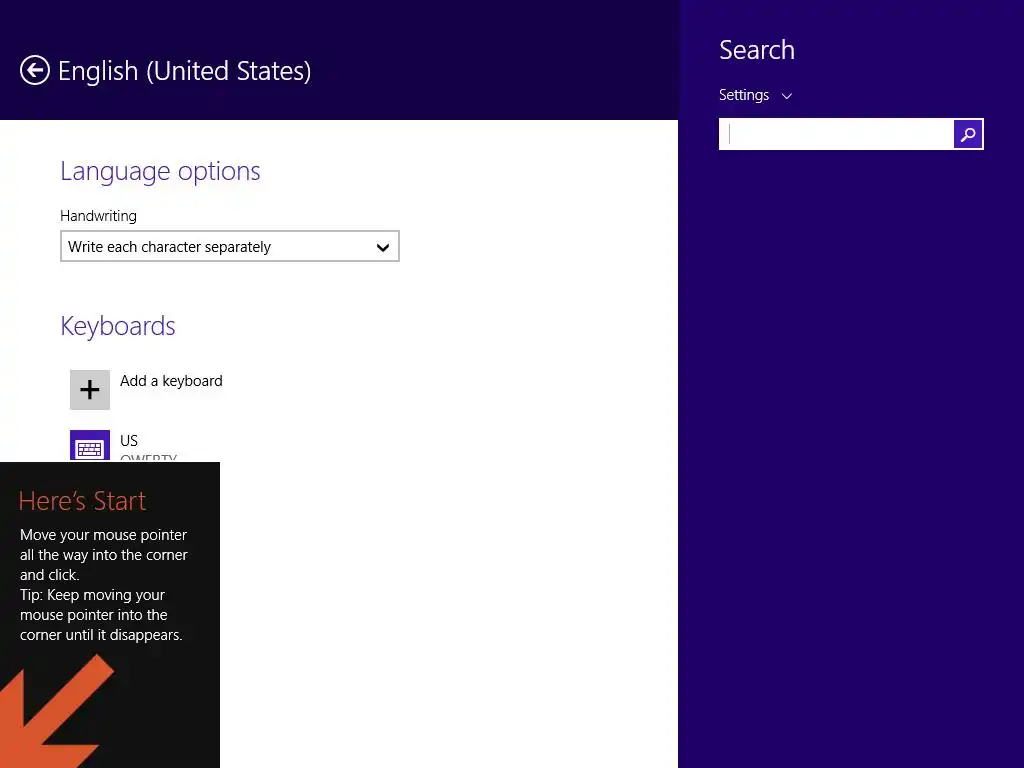The height and width of the screenshot is (768, 1024).
Task: Click the 'Language options' section heading
Action: pos(160,171)
